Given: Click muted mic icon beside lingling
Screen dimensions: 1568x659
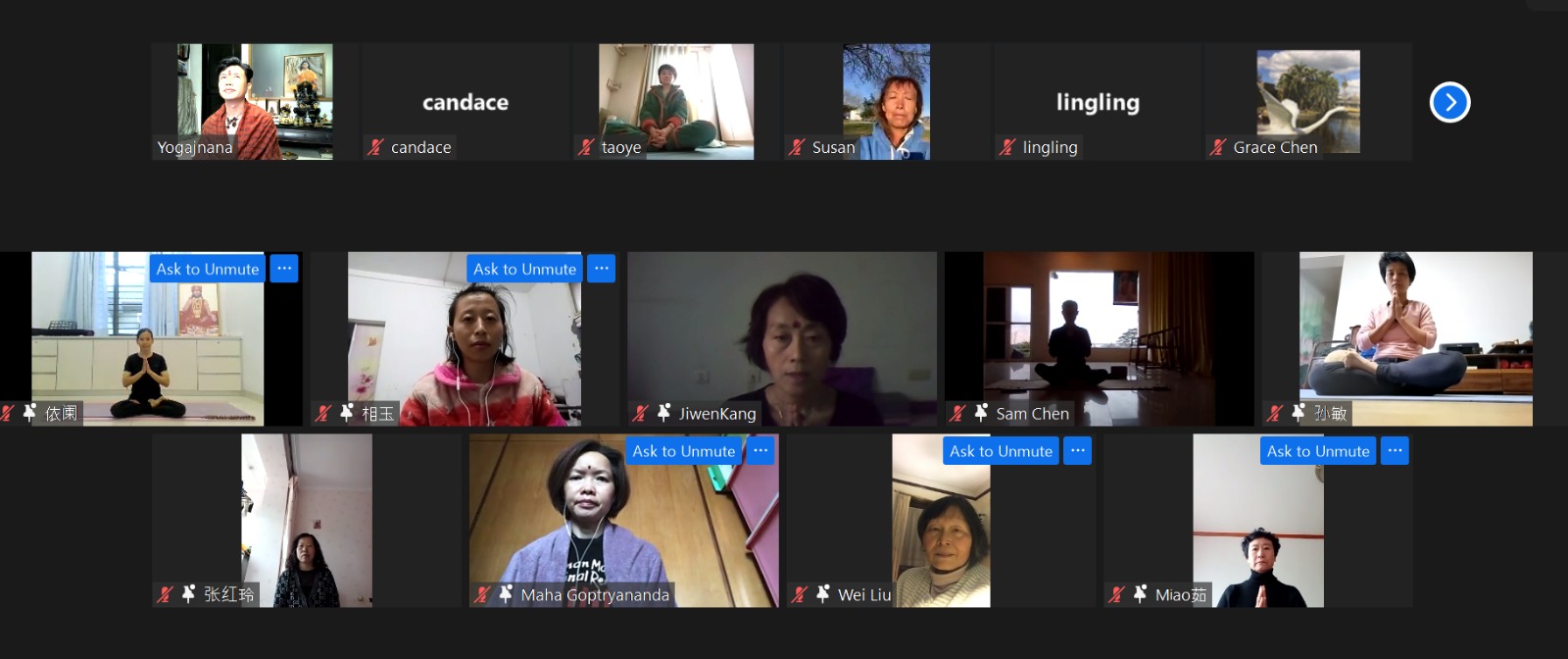Looking at the screenshot, I should [1007, 147].
